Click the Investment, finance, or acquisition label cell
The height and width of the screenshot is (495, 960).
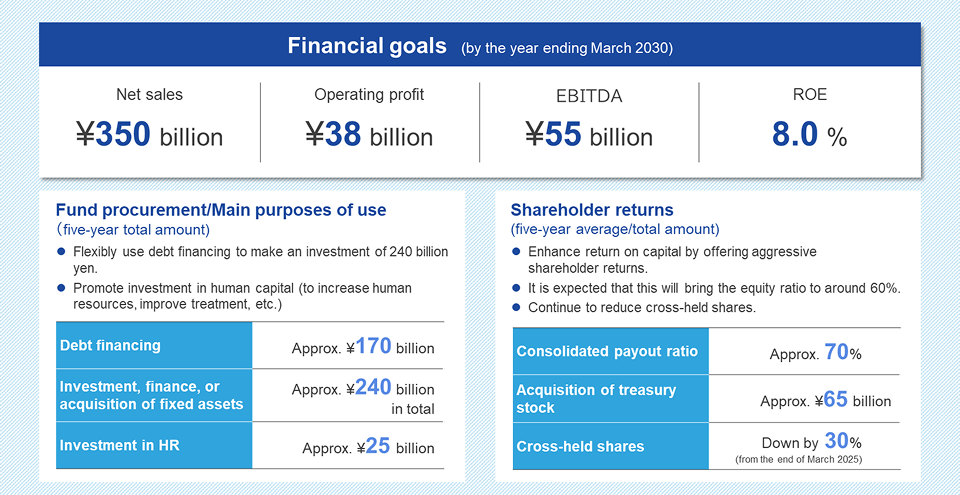(x=154, y=395)
